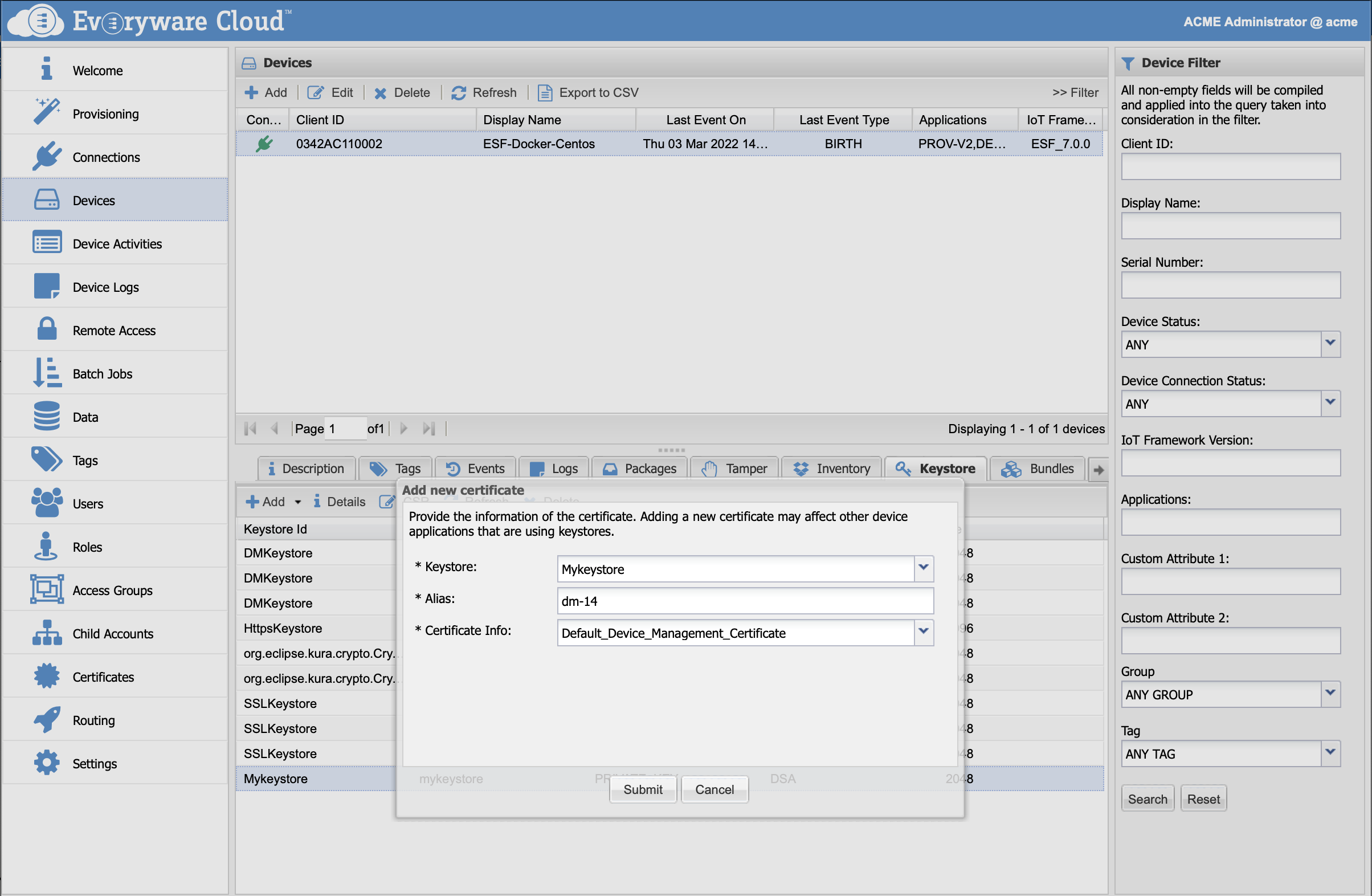Open Access Groups in the sidebar
This screenshot has width=1372, height=896.
(x=115, y=589)
